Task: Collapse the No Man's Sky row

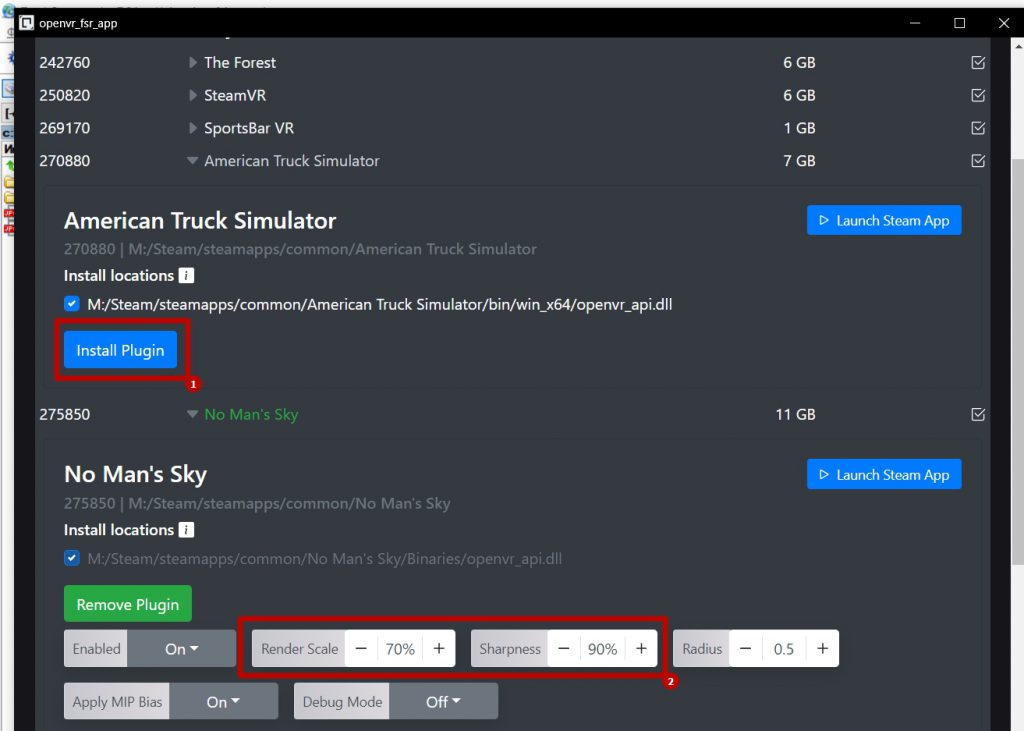Action: coord(192,414)
